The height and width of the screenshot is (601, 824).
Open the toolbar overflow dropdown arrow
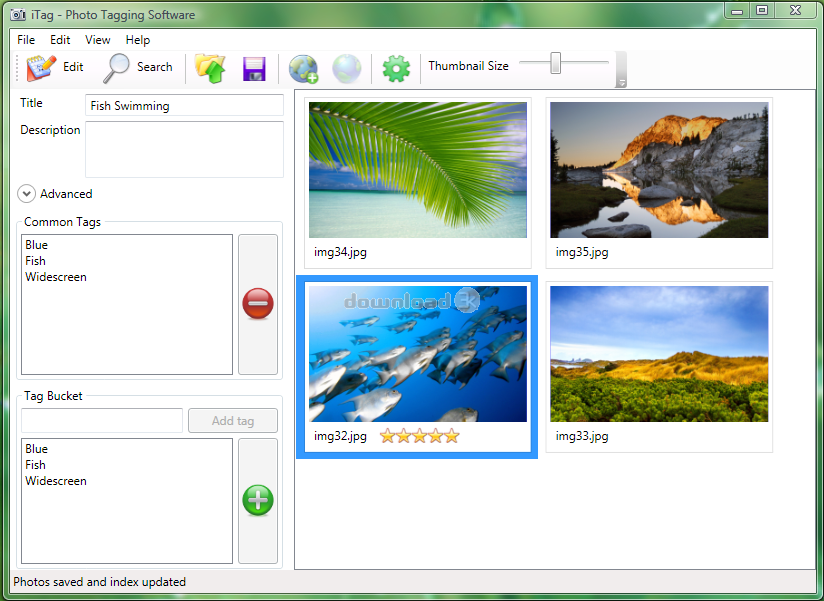(x=621, y=82)
